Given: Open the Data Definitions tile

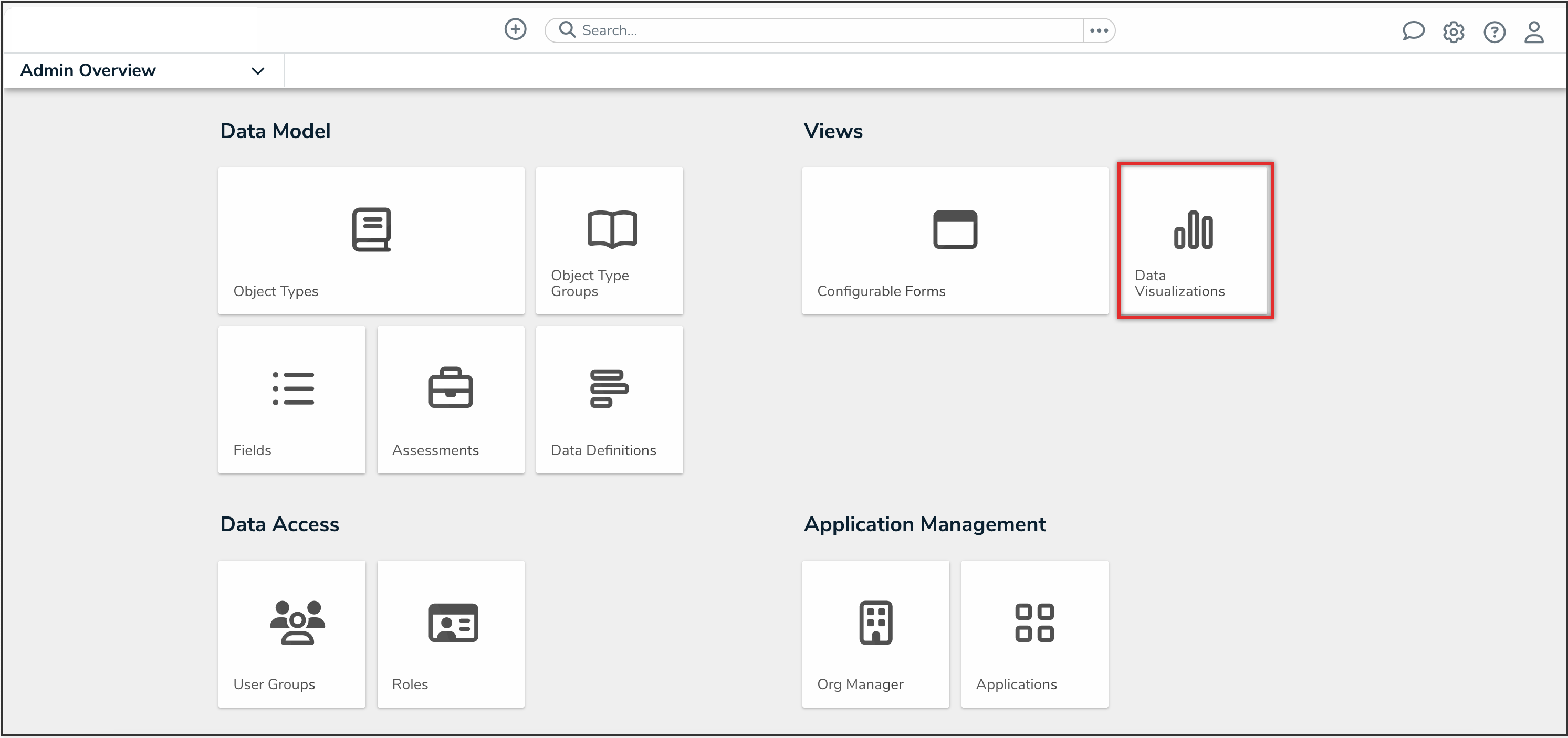Looking at the screenshot, I should click(x=609, y=400).
